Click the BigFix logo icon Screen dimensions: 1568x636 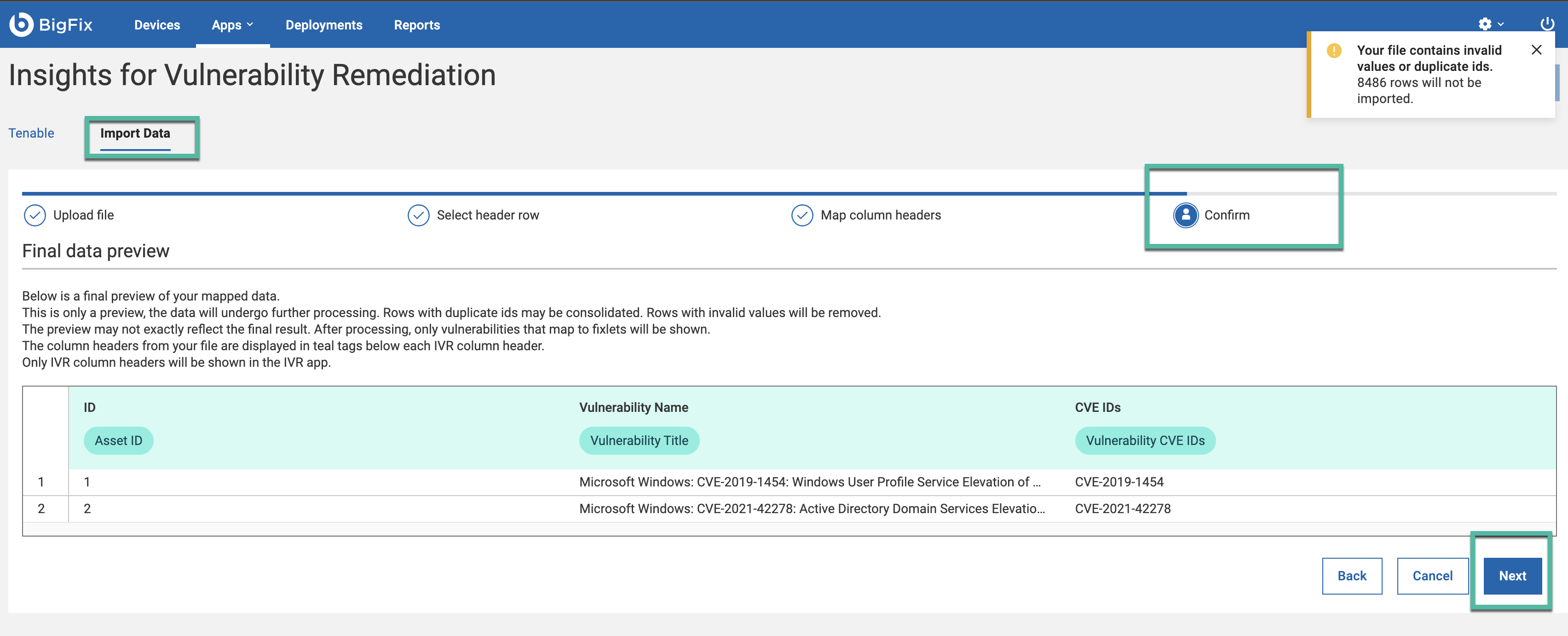point(21,24)
